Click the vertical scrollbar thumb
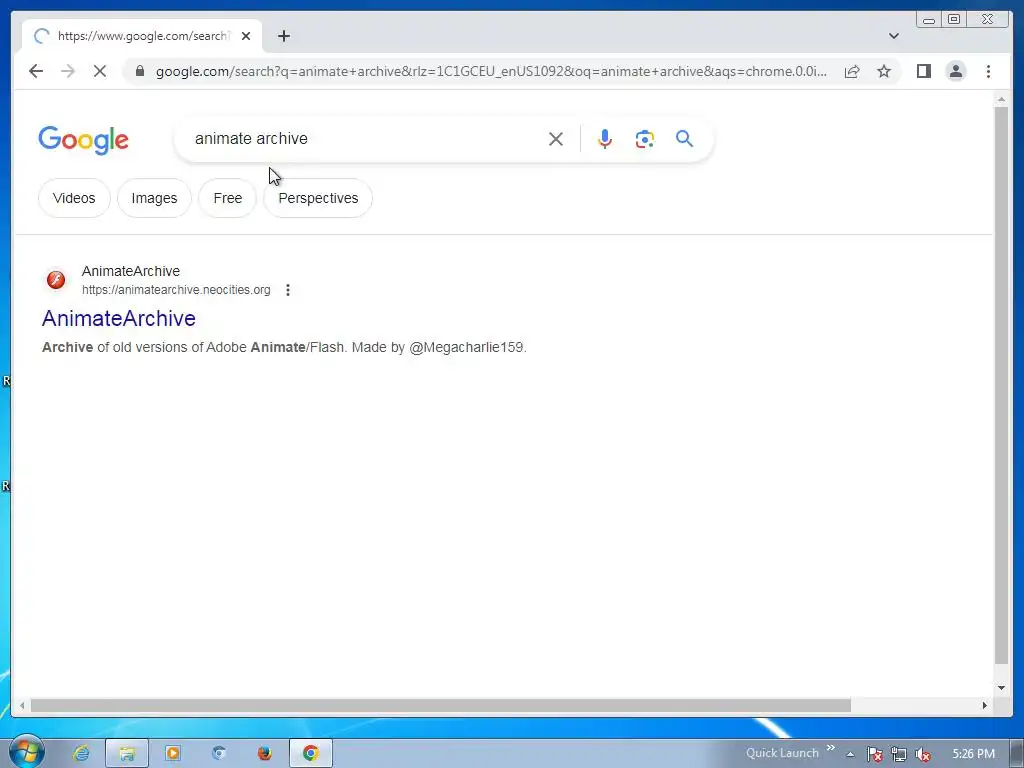The width and height of the screenshot is (1024, 768). (1001, 385)
